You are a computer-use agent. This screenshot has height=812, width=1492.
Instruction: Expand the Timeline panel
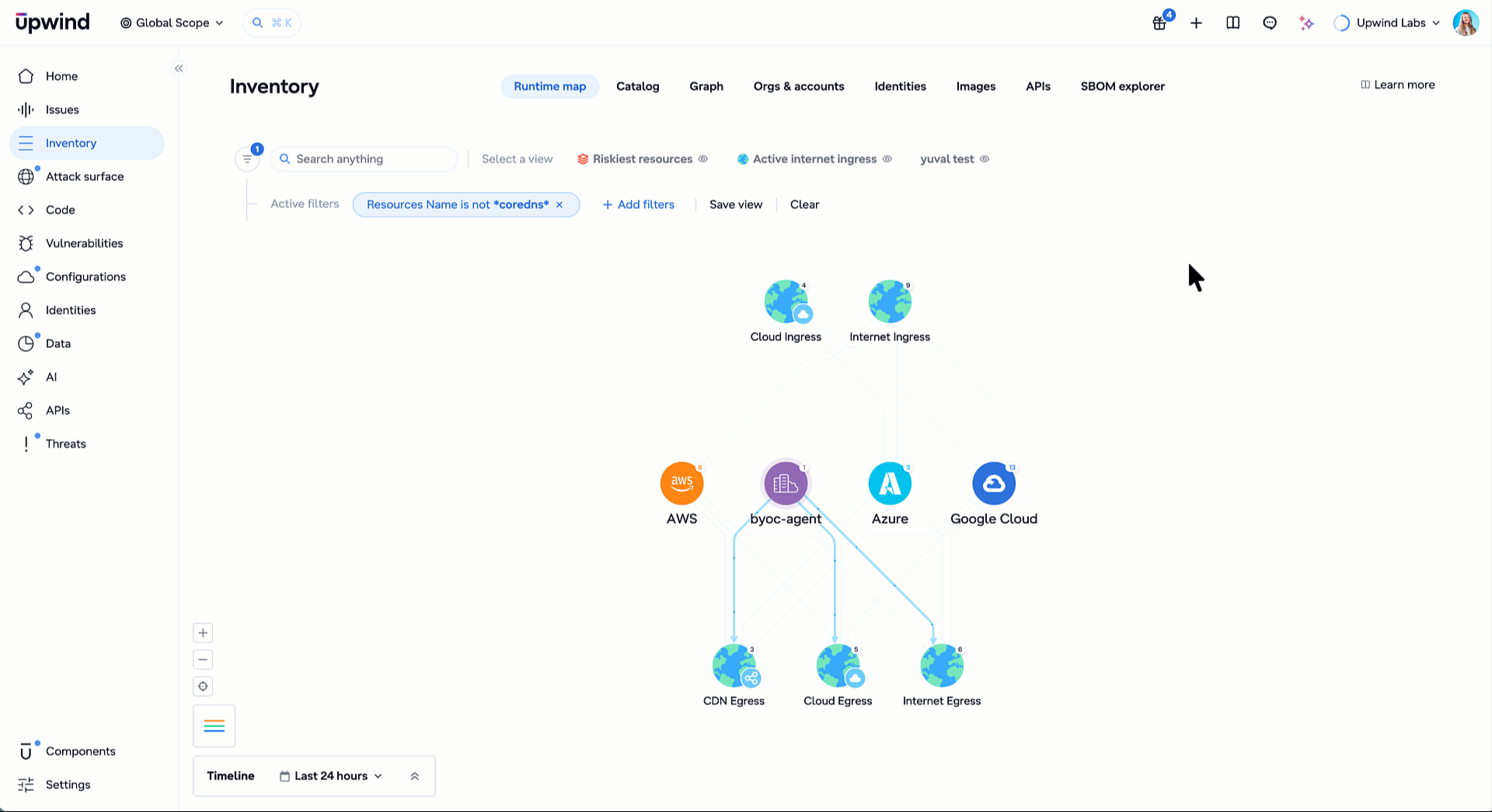point(415,775)
